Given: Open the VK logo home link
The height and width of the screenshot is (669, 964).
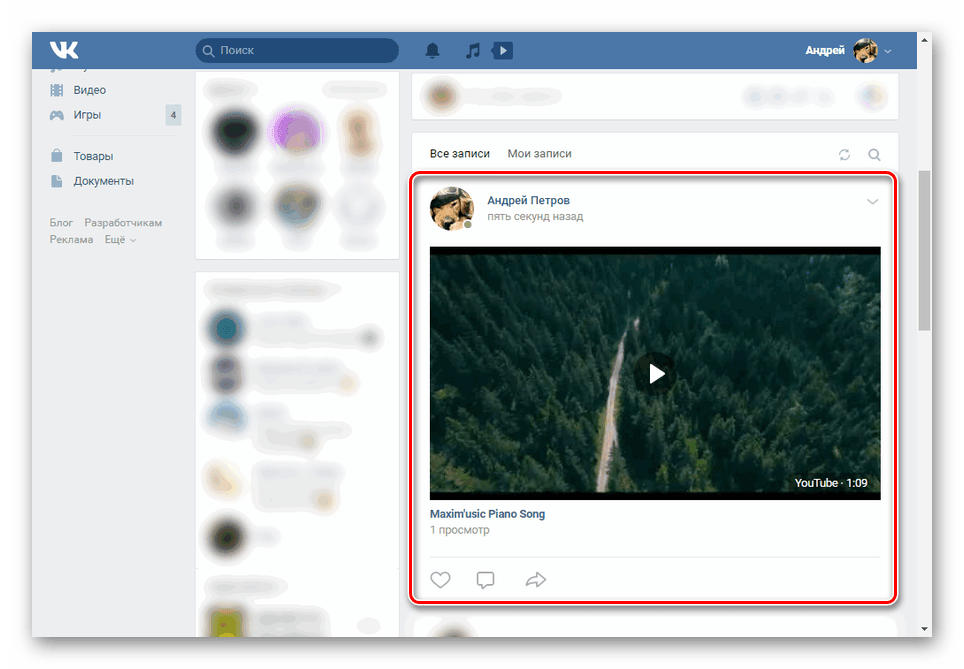Looking at the screenshot, I should coord(64,50).
